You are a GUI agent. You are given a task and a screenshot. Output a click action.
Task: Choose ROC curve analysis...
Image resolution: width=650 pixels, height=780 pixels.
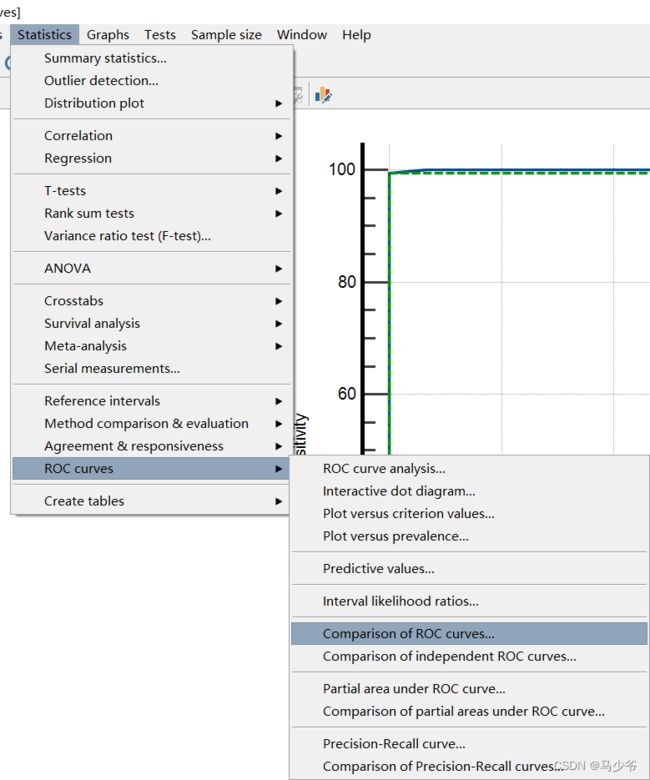point(469,469)
